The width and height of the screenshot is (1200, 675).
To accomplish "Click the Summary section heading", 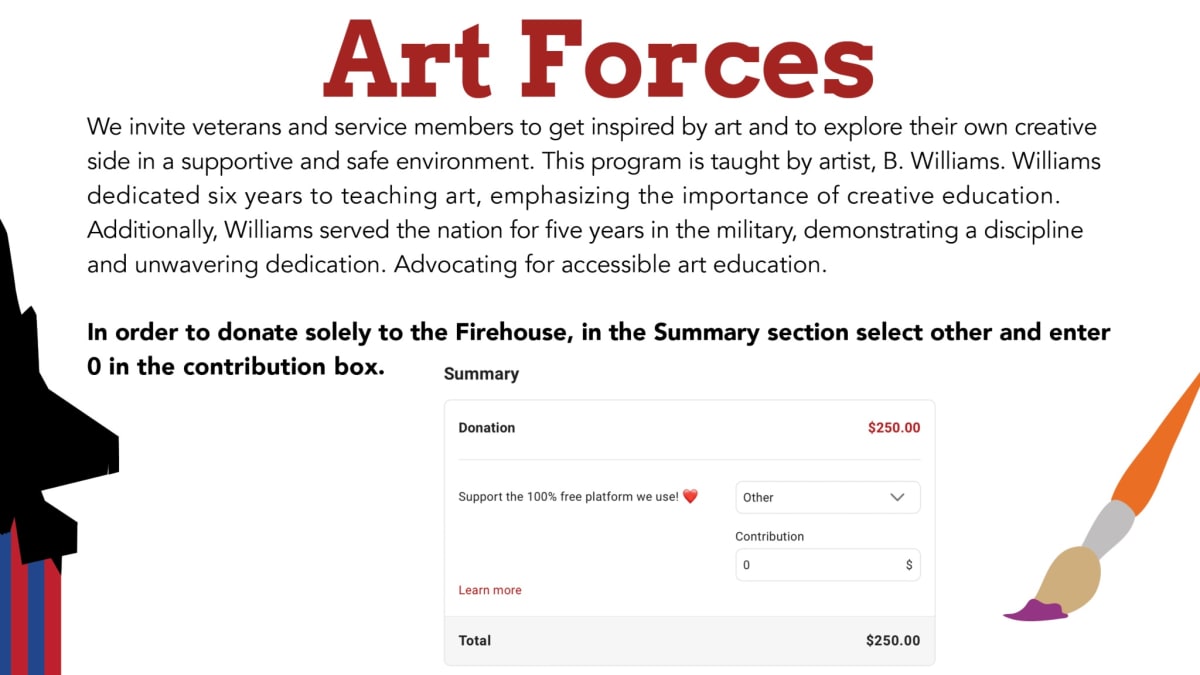I will [481, 374].
